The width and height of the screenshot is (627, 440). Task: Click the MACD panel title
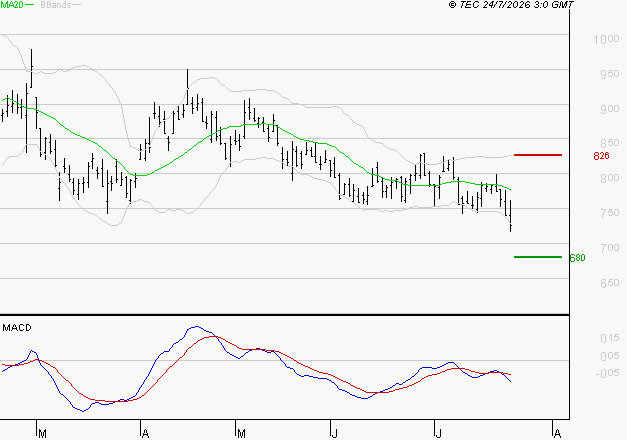pyautogui.click(x=17, y=328)
